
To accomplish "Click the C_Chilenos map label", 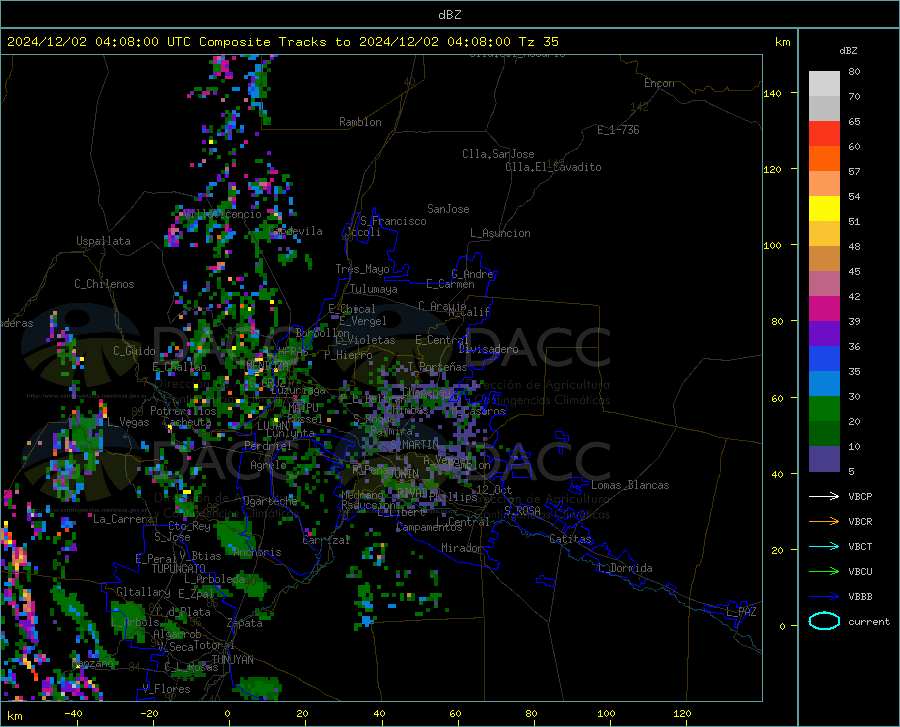I will [104, 284].
